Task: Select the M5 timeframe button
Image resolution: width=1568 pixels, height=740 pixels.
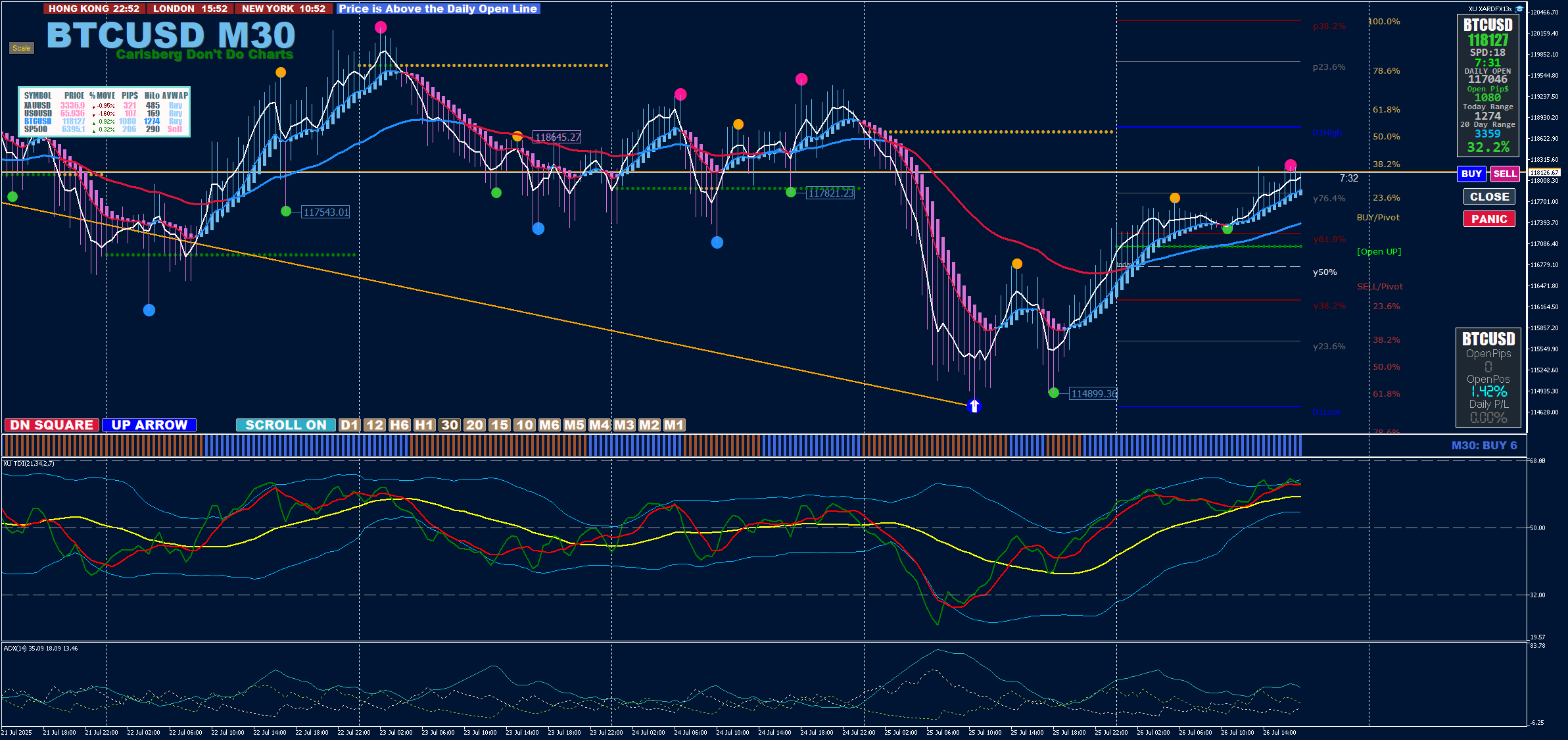Action: click(574, 425)
